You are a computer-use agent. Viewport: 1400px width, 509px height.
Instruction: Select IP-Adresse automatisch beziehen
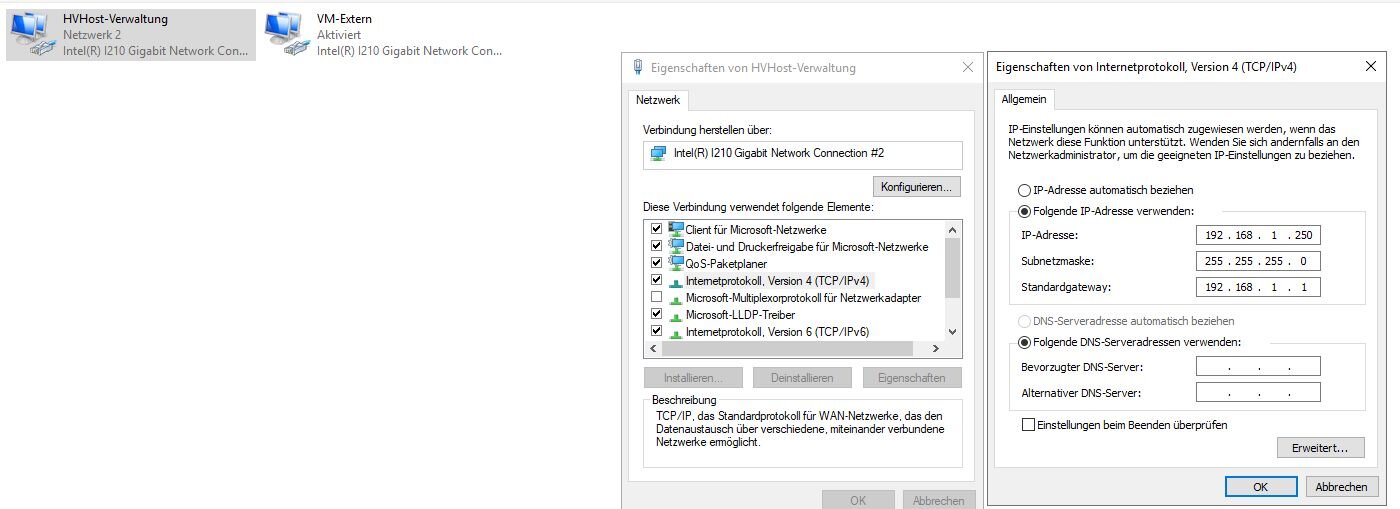[1024, 190]
